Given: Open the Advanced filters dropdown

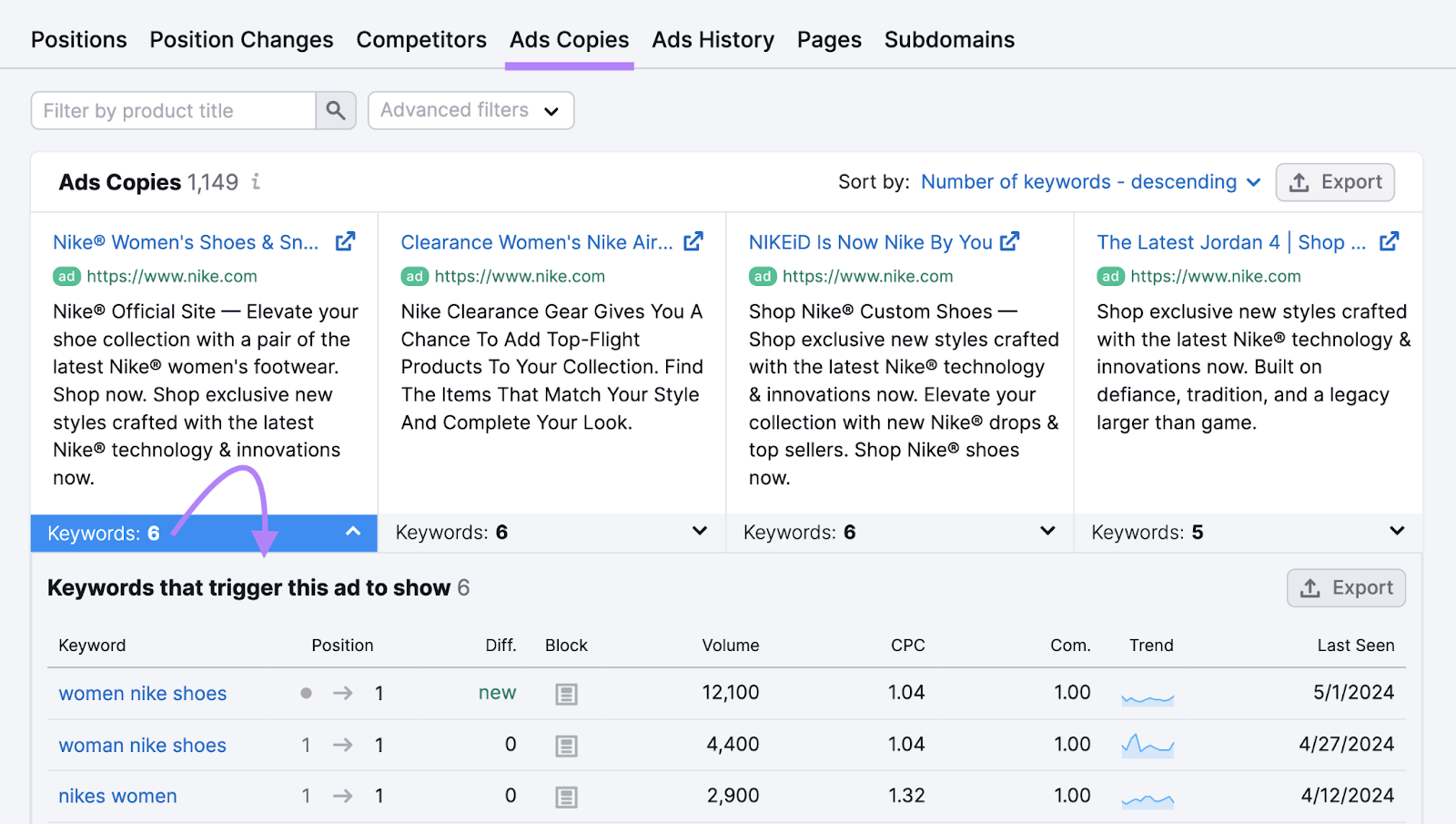Looking at the screenshot, I should [x=470, y=110].
